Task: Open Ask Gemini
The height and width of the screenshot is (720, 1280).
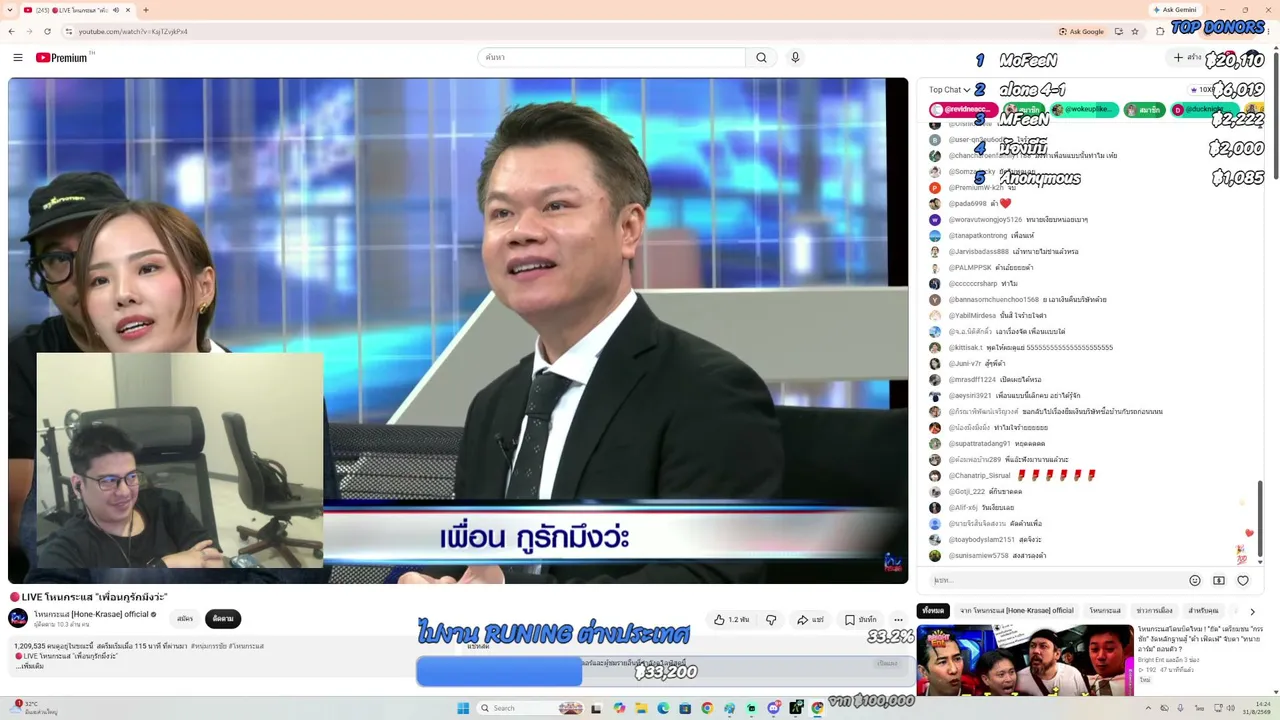Action: pyautogui.click(x=1175, y=10)
